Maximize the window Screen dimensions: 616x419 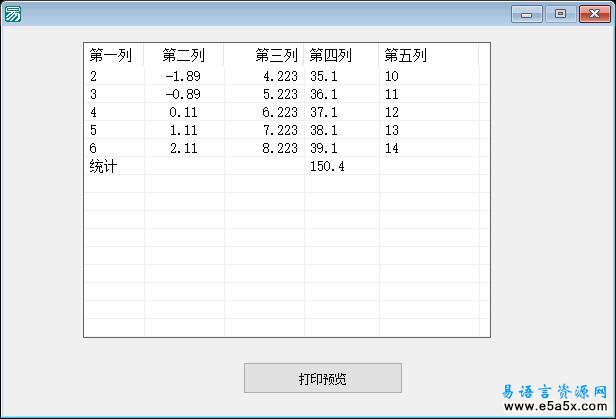559,14
